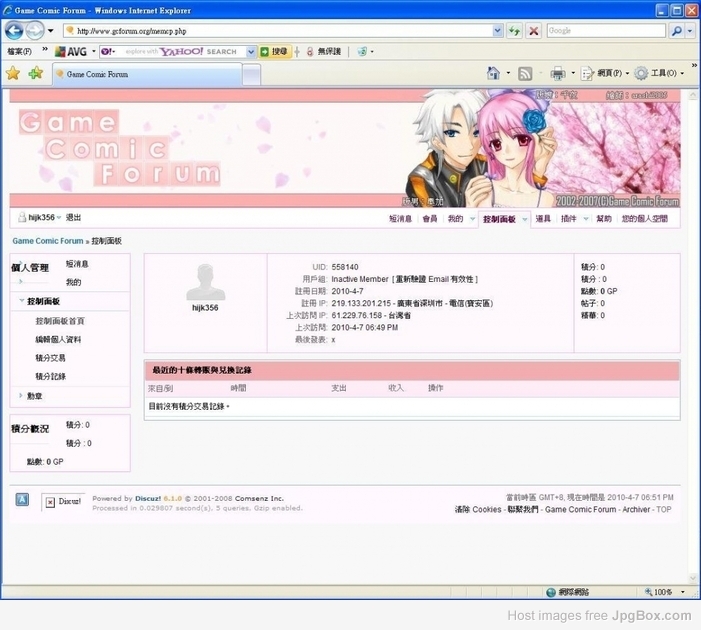Open a new blank tab
701x630 pixels.
(252, 74)
